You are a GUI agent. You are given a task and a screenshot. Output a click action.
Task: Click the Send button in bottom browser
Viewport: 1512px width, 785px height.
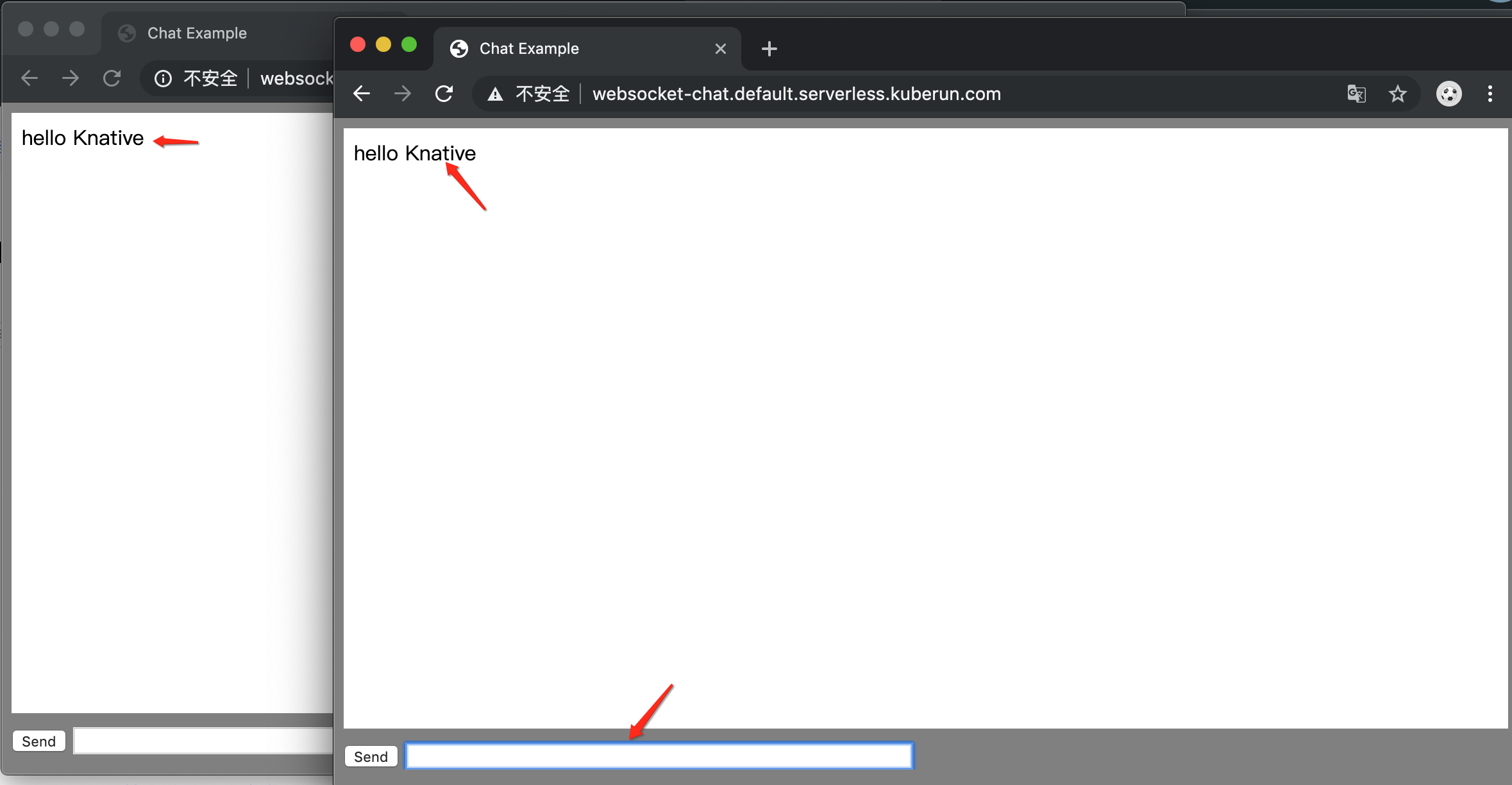[x=371, y=756]
